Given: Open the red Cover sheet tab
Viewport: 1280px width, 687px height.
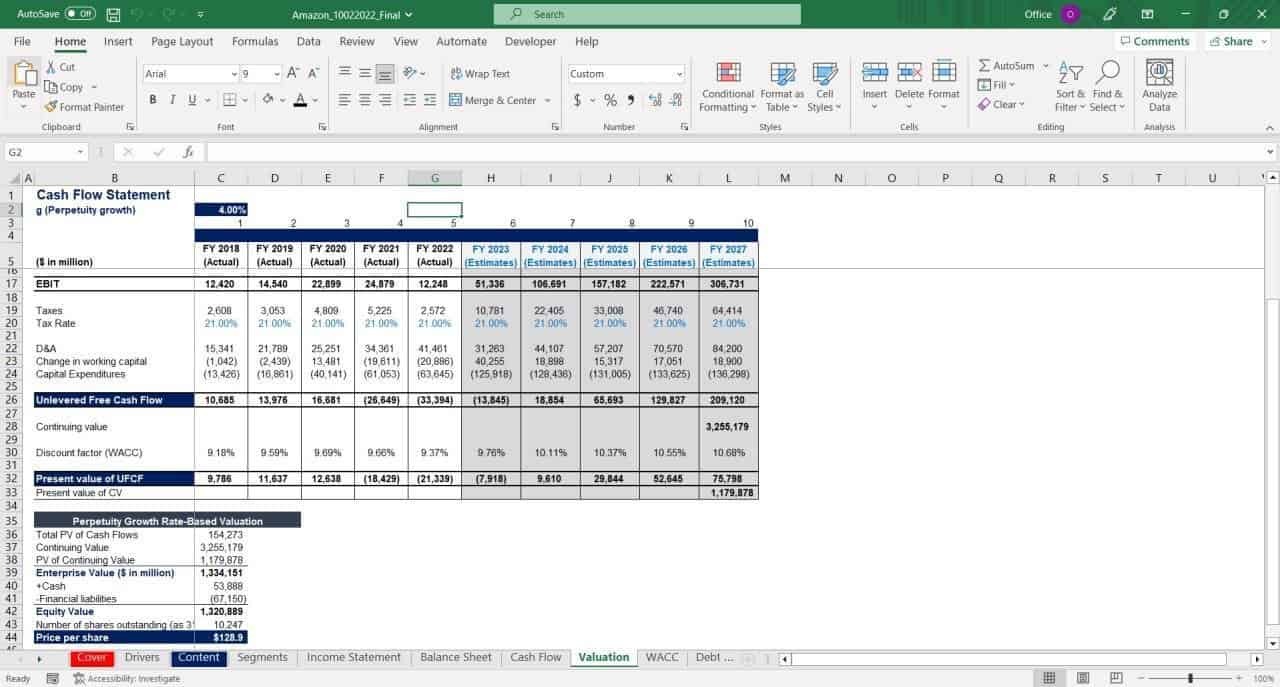Looking at the screenshot, I should click(91, 657).
